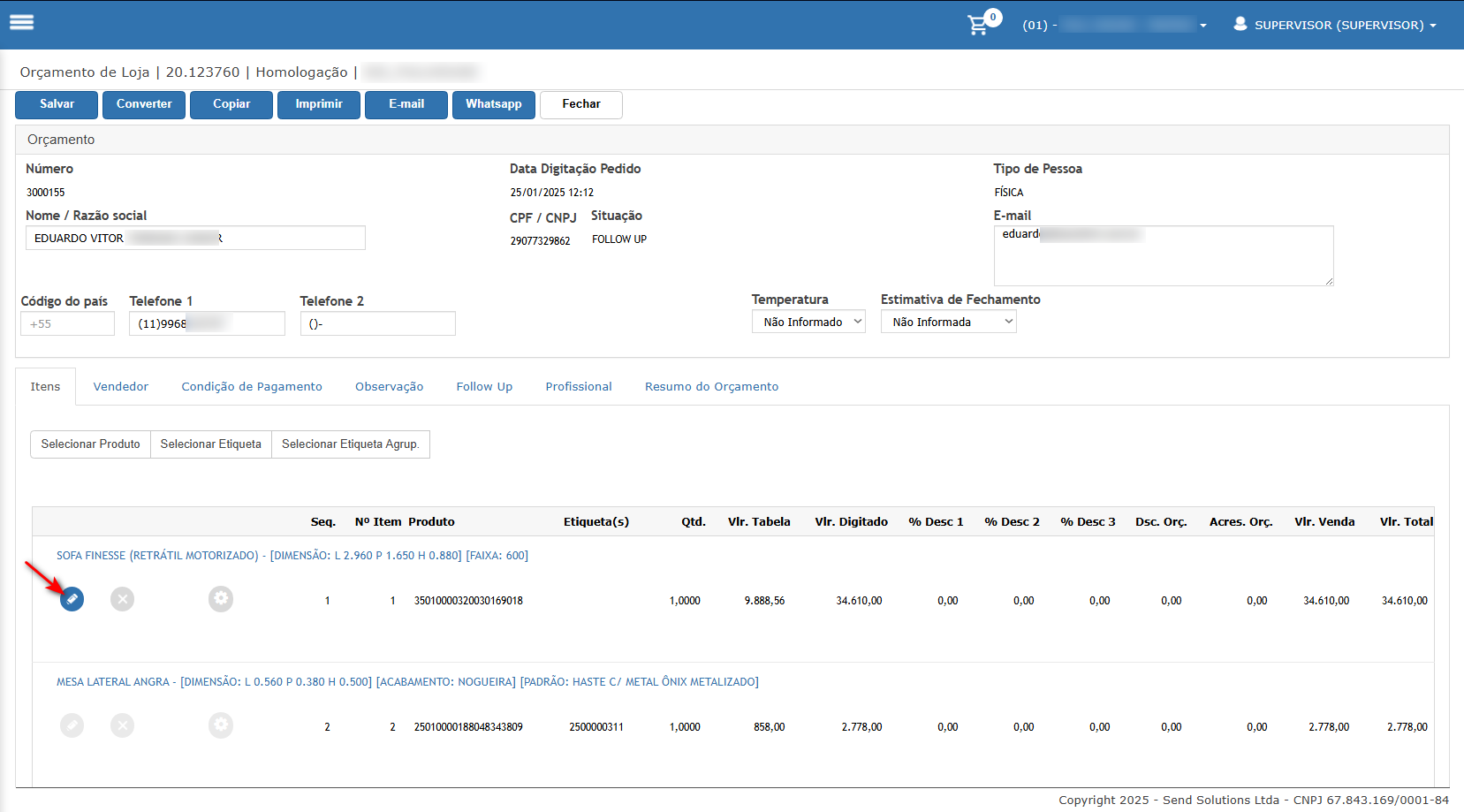Viewport: 1464px width, 812px height.
Task: Switch to the Vendedor tab
Action: pyautogui.click(x=121, y=387)
